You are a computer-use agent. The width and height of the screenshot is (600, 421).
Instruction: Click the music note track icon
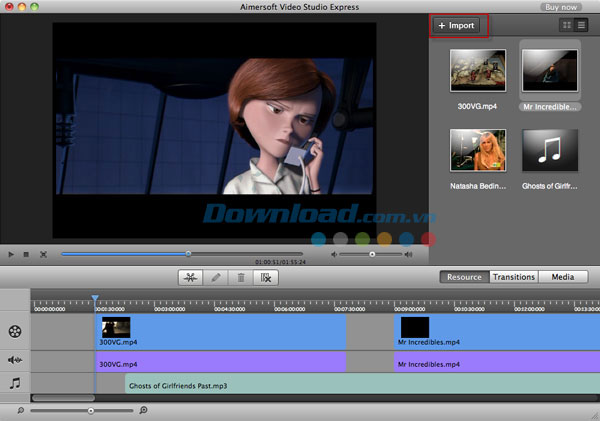pos(15,383)
